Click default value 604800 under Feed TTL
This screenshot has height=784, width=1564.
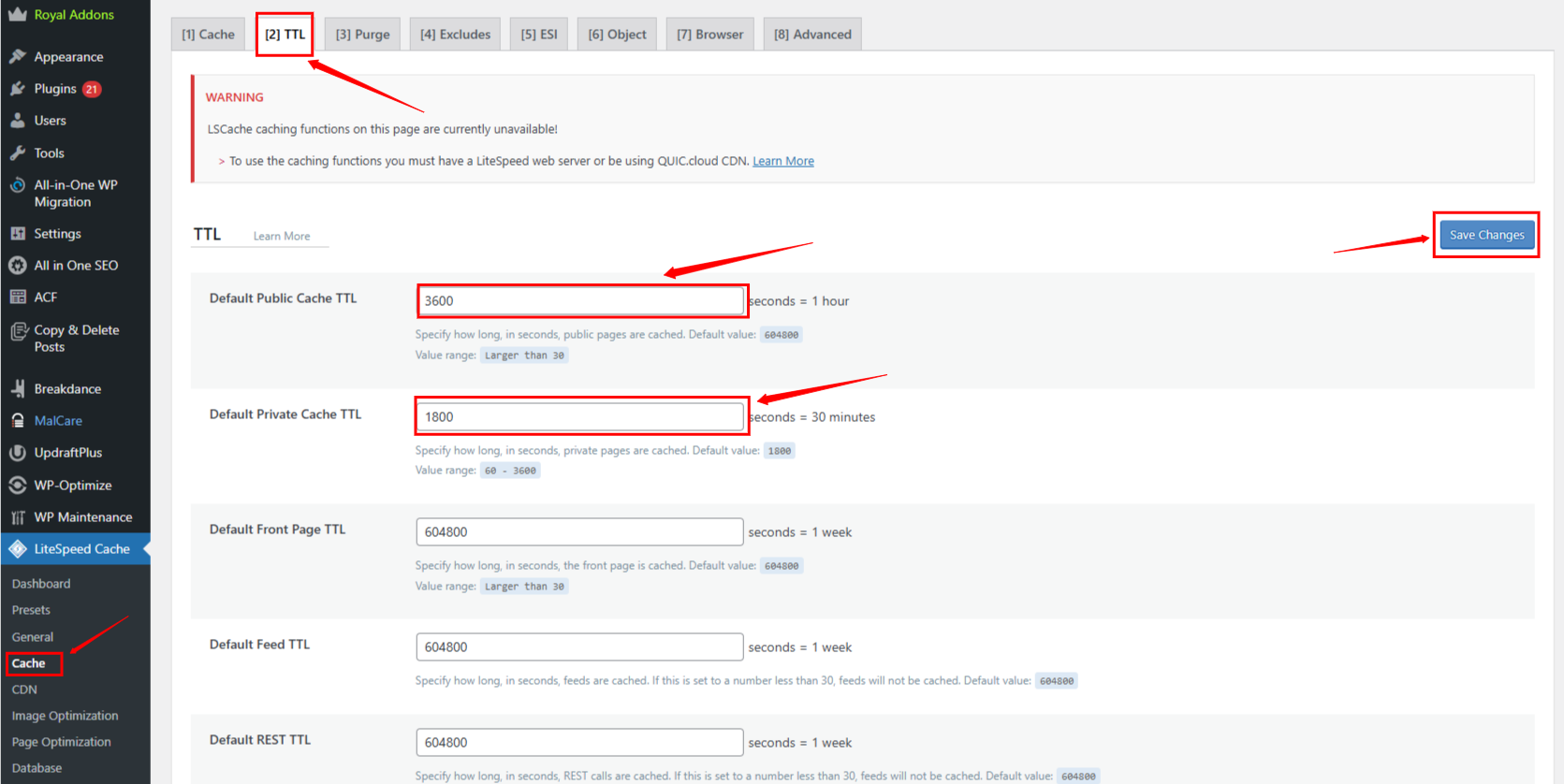(1057, 681)
